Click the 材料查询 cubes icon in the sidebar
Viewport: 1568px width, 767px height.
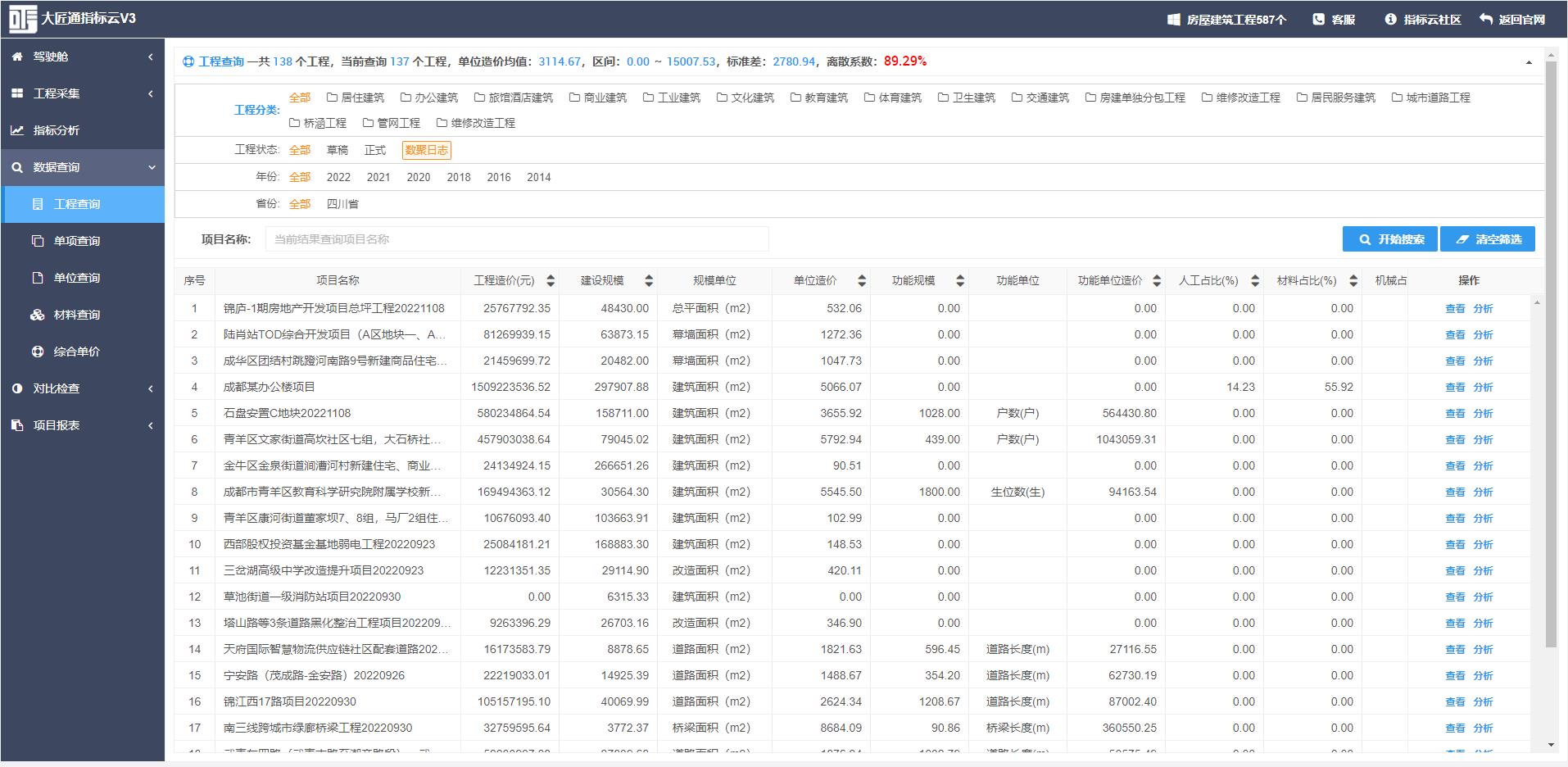pos(38,315)
